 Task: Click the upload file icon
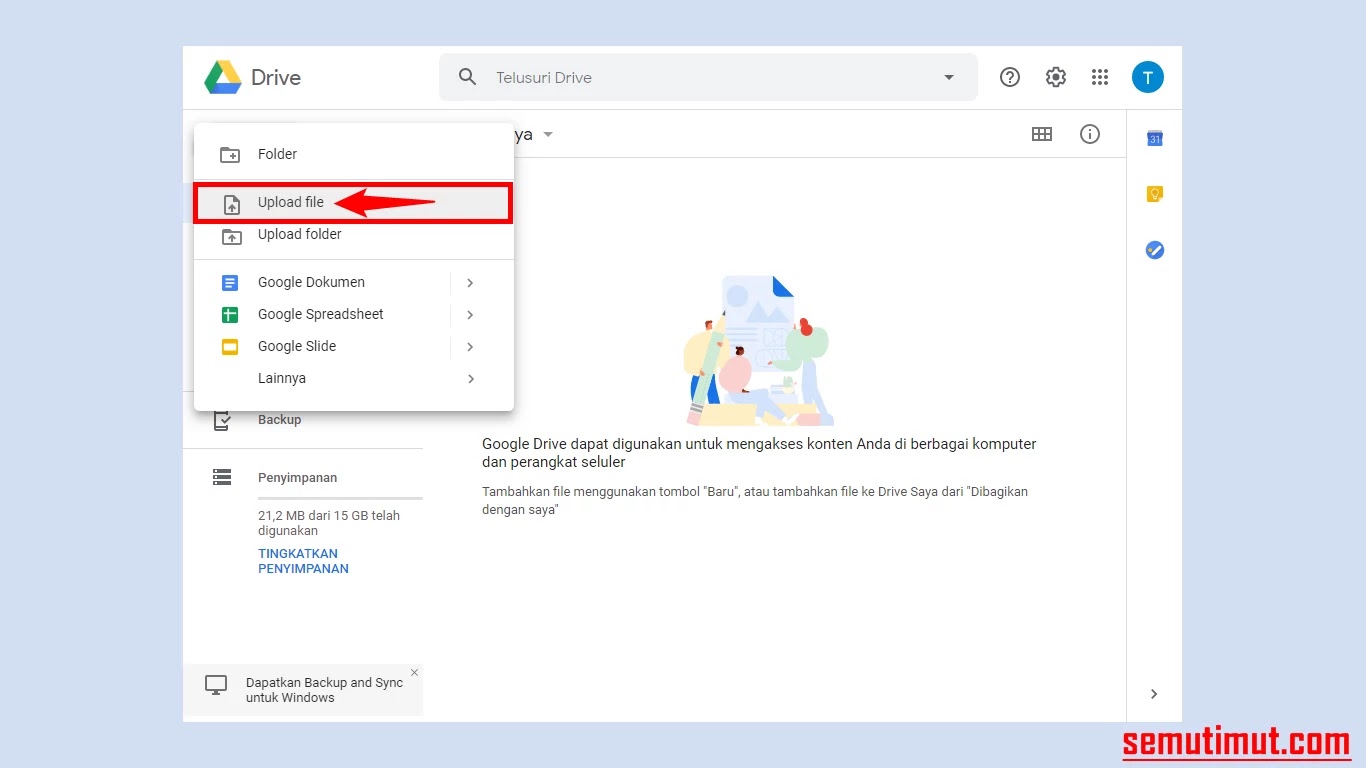pos(231,205)
